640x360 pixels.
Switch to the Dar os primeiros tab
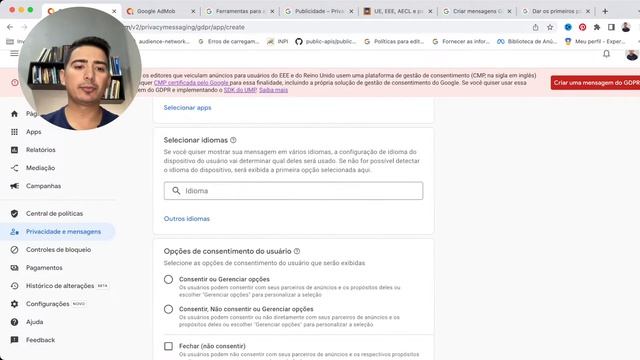(556, 11)
